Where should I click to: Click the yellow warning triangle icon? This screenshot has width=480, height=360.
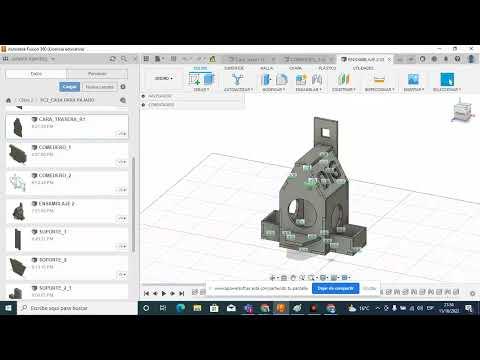(x=212, y=59)
